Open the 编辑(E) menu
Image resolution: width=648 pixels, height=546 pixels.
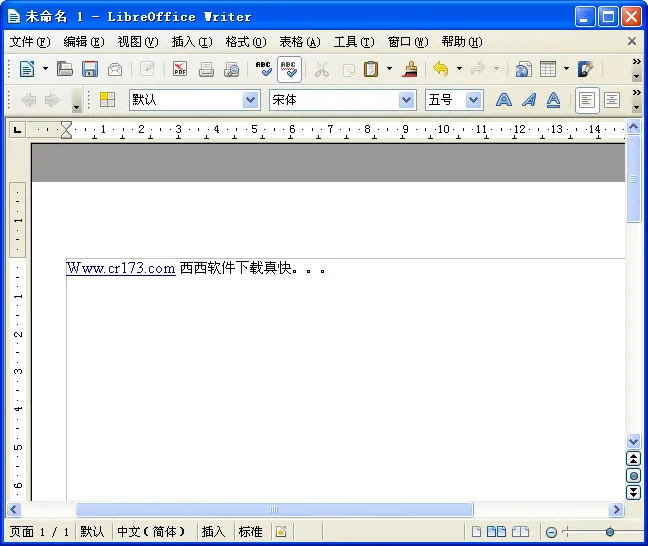pyautogui.click(x=83, y=42)
